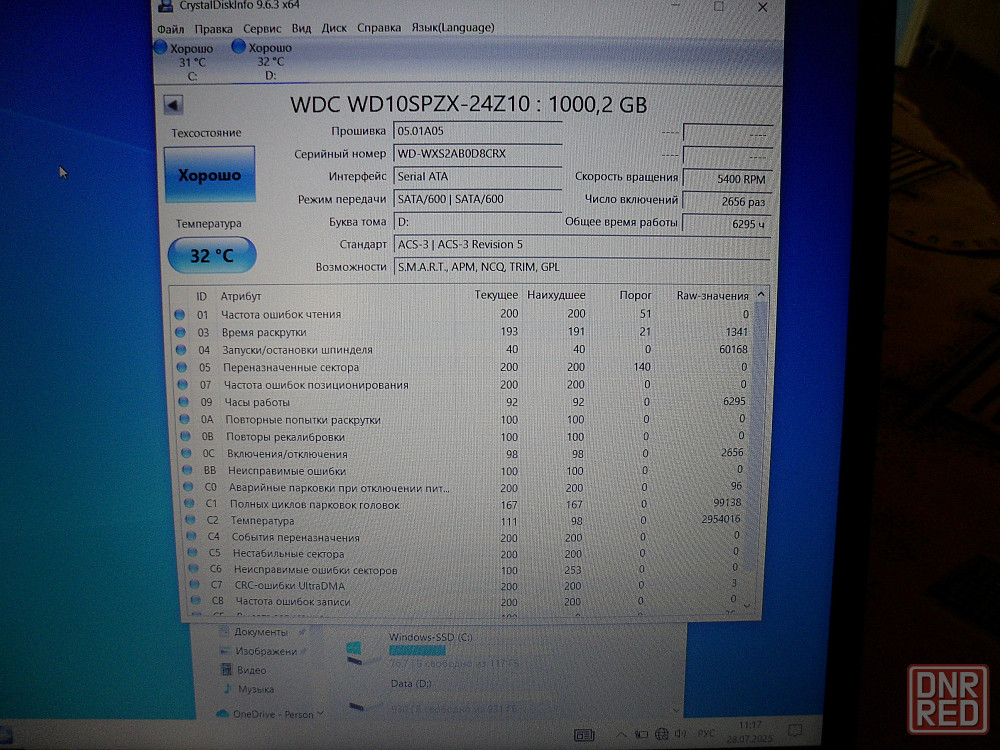
Task: Open the Справка menu
Action: (x=379, y=27)
